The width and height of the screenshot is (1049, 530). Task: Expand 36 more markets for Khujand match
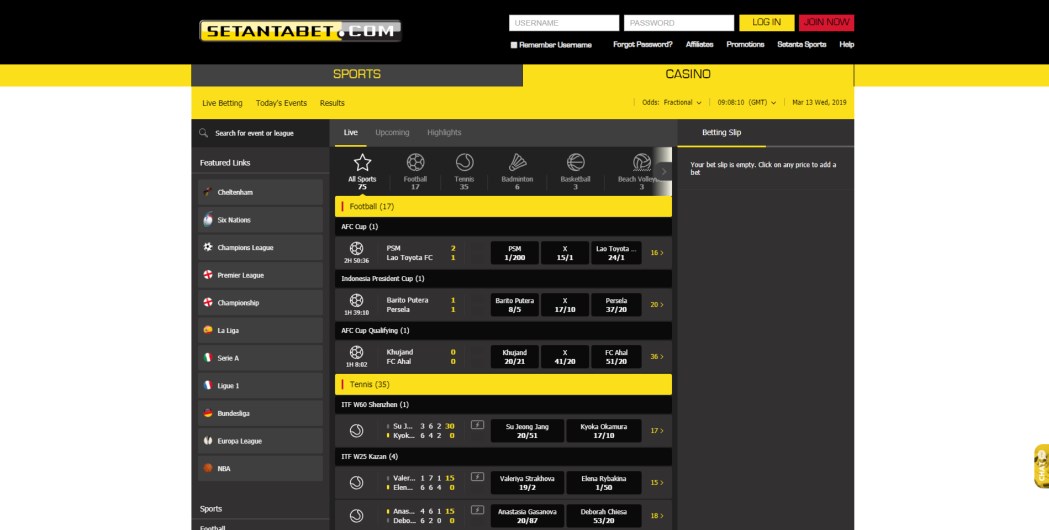657,357
